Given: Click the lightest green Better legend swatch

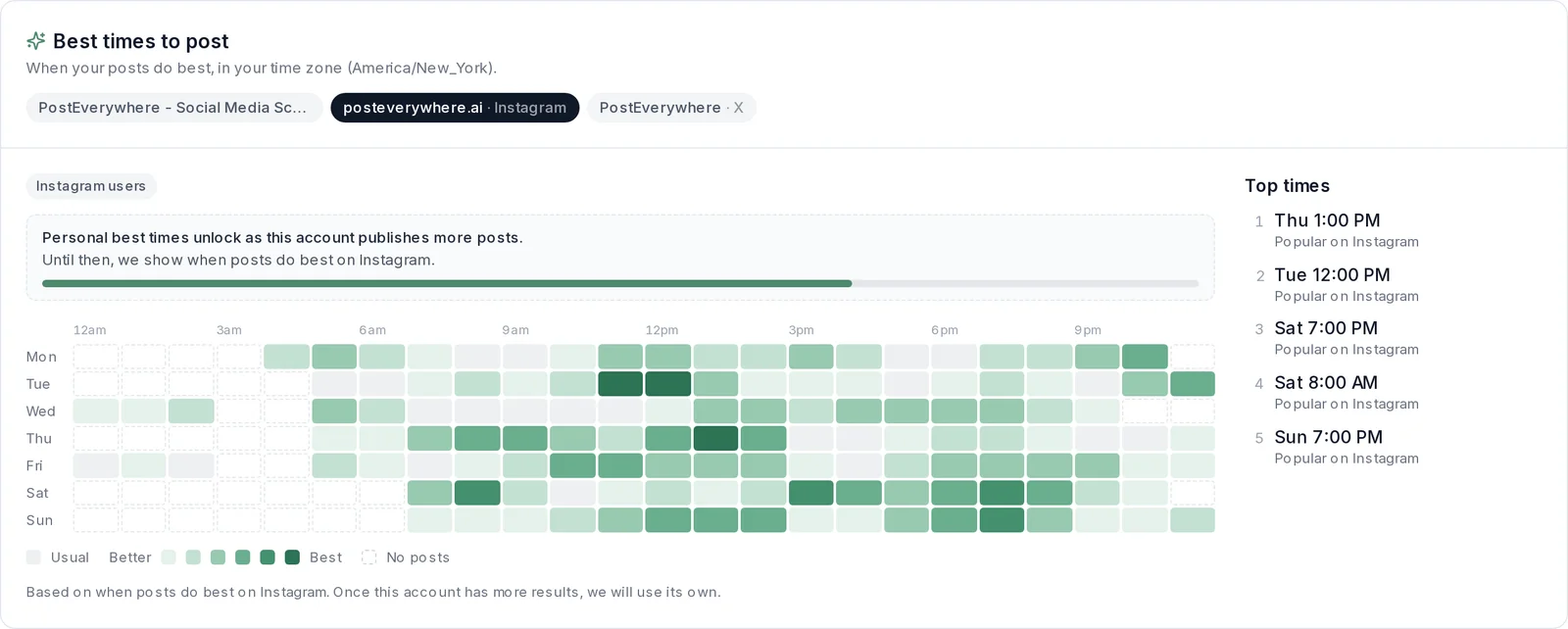Looking at the screenshot, I should pyautogui.click(x=169, y=557).
